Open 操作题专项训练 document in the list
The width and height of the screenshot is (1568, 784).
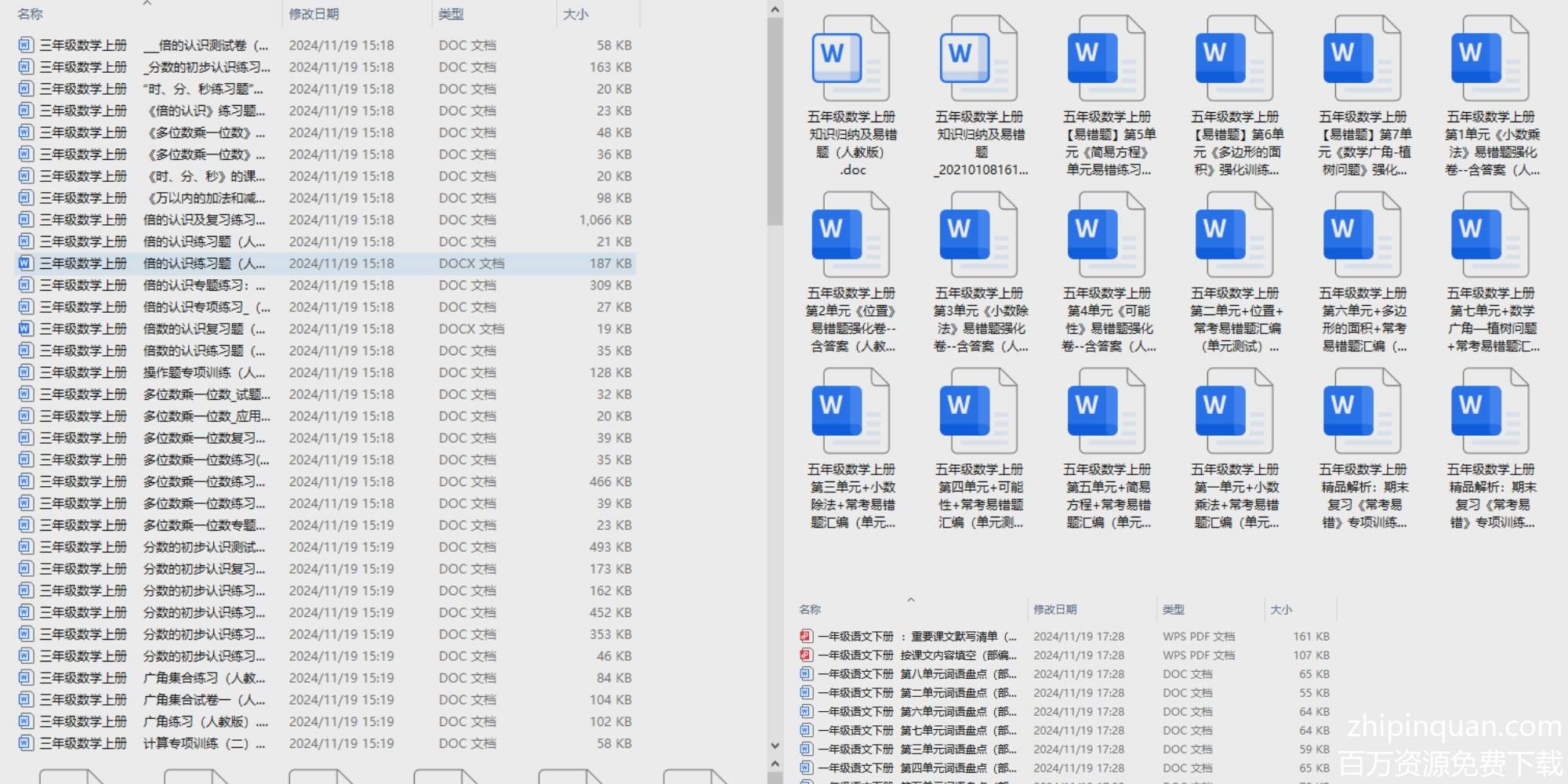(204, 372)
